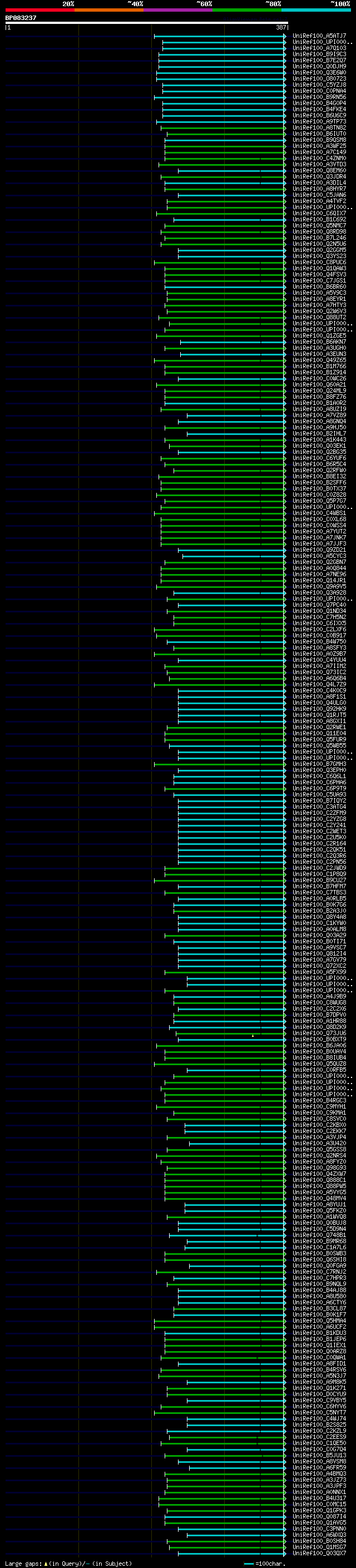This screenshot has width=356, height=1568.
Task: Select UniRef100_C7TBS3 label
Action: [x=319, y=892]
